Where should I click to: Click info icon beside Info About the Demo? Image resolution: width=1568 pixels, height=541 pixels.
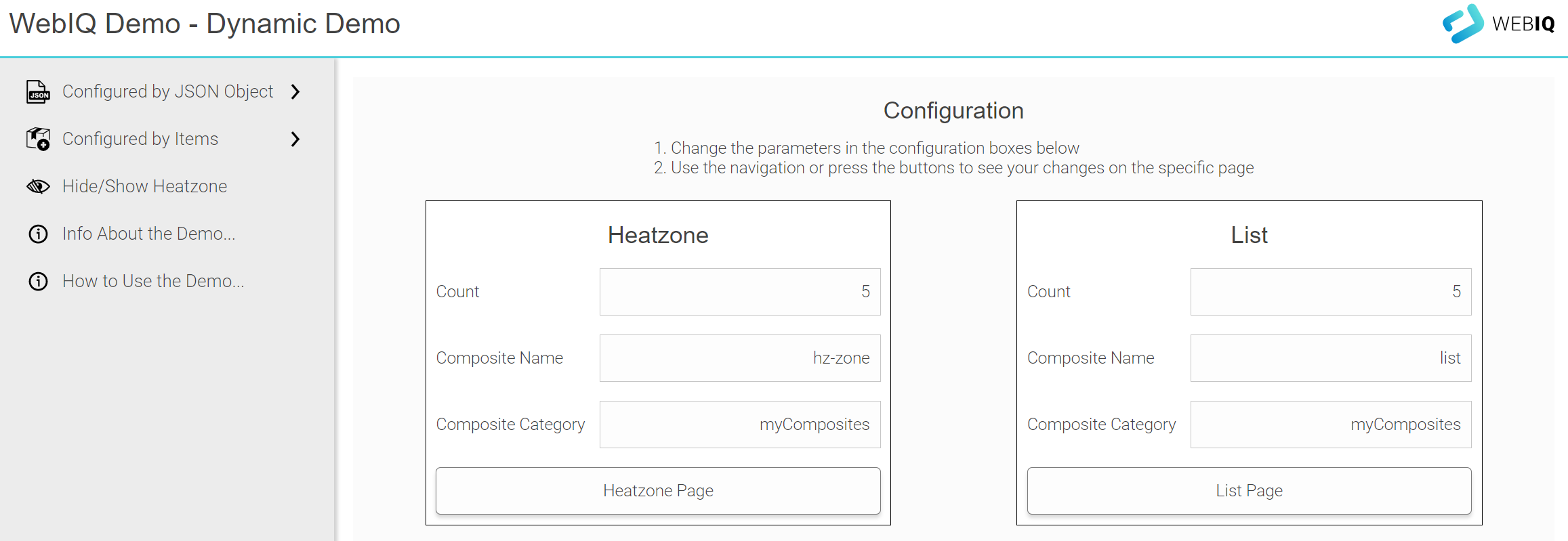(38, 234)
